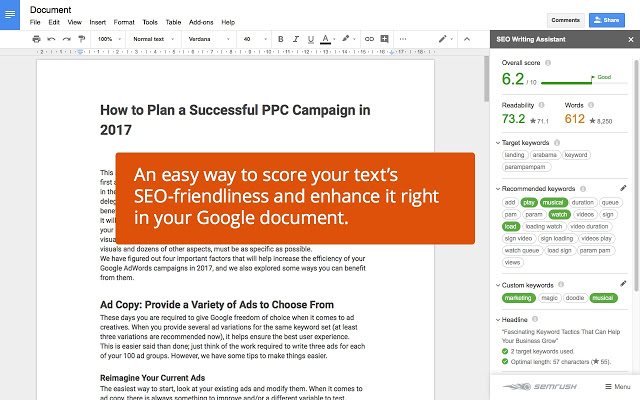Edit Custom keywords with pencil icon
This screenshot has width=640, height=400.
pyautogui.click(x=623, y=284)
